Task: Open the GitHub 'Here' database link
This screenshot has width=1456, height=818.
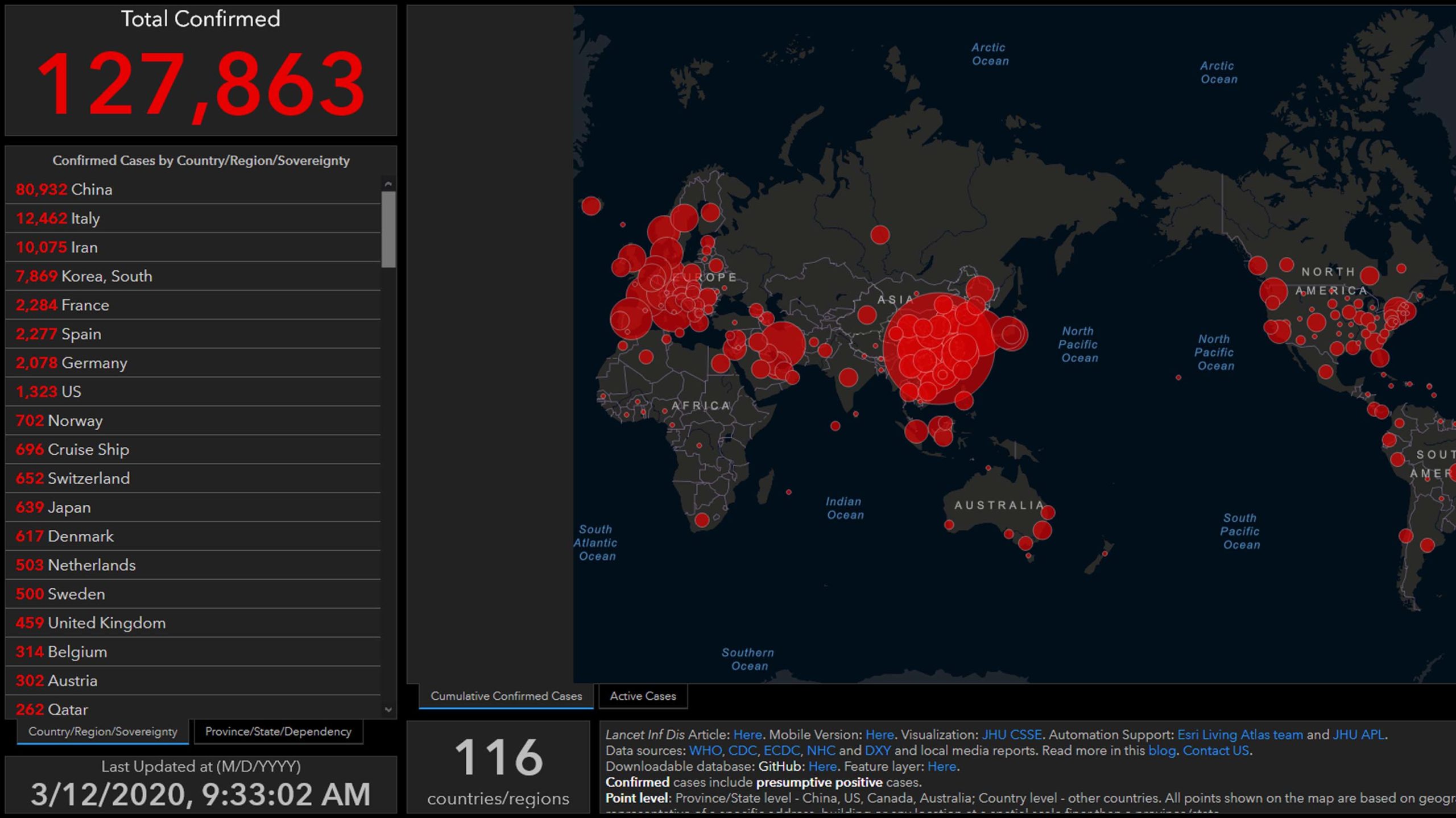Action: [822, 766]
